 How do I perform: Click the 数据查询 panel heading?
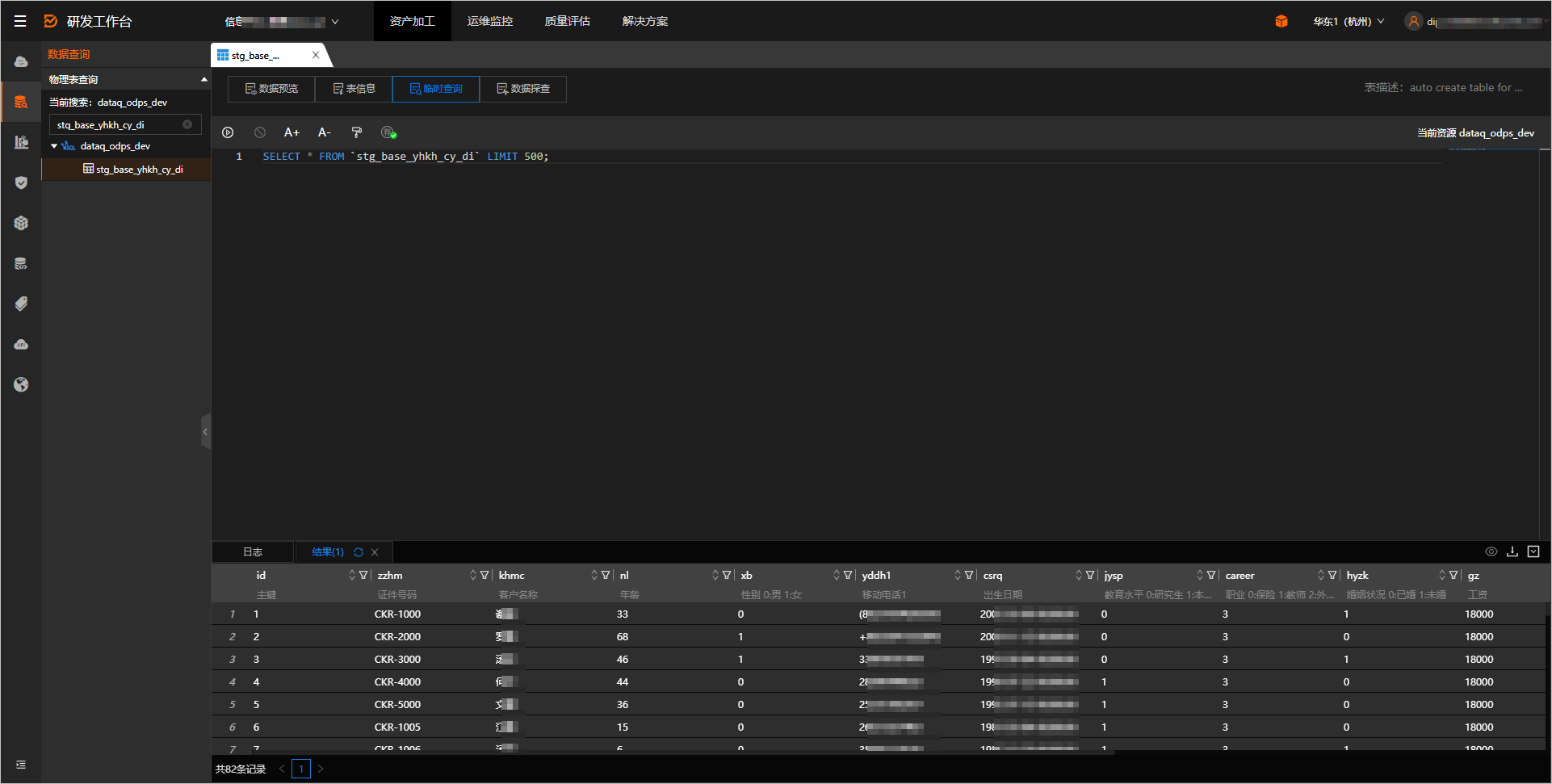69,54
